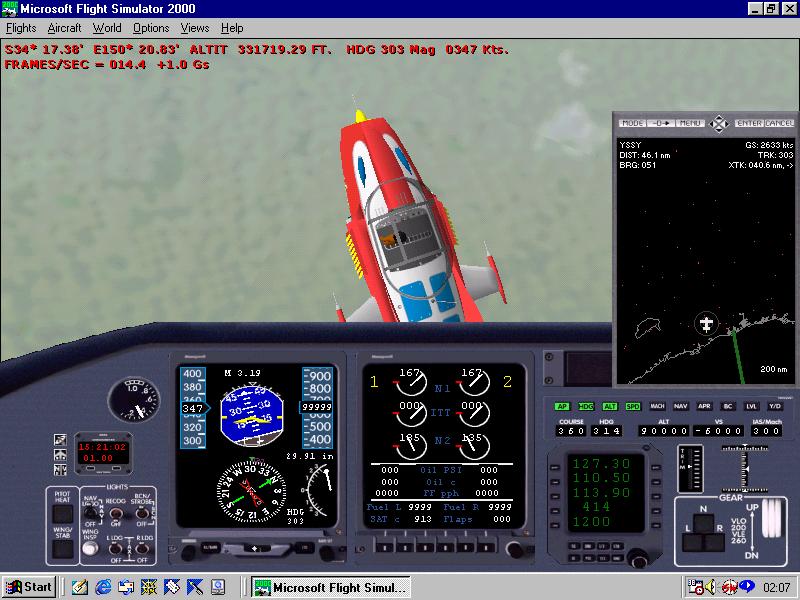This screenshot has width=800, height=600.
Task: Flip the L LDG landing light switch
Action: 116,549
